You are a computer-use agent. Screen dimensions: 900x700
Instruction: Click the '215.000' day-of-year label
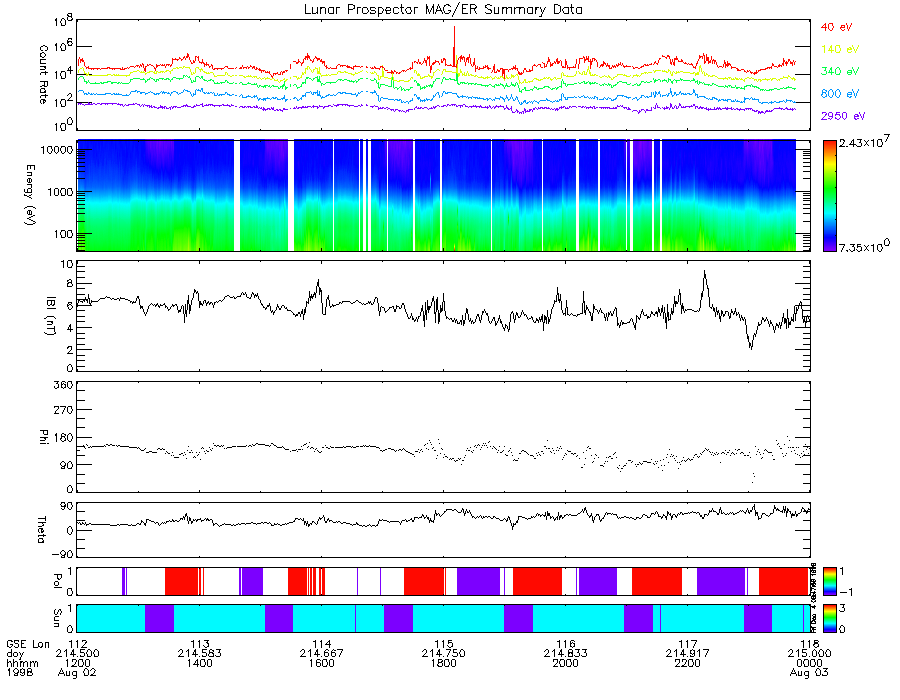pyautogui.click(x=809, y=654)
